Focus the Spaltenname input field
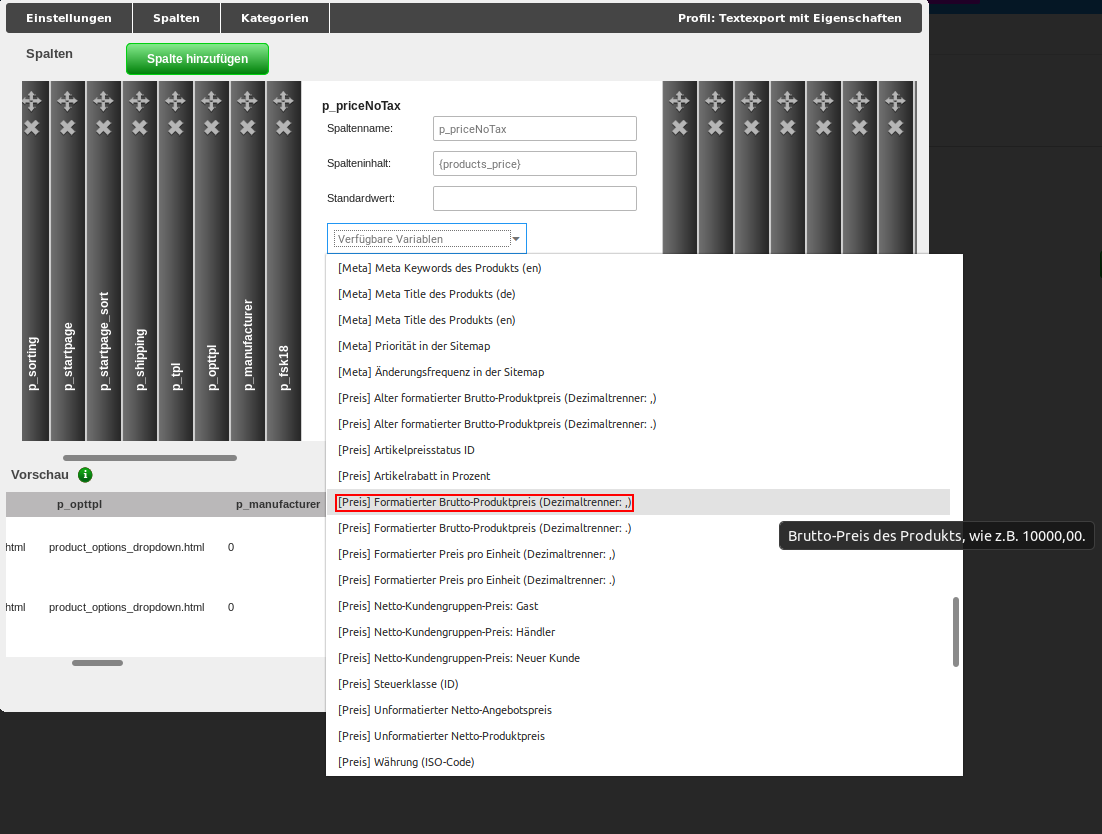Viewport: 1102px width, 834px height. pyautogui.click(x=534, y=128)
